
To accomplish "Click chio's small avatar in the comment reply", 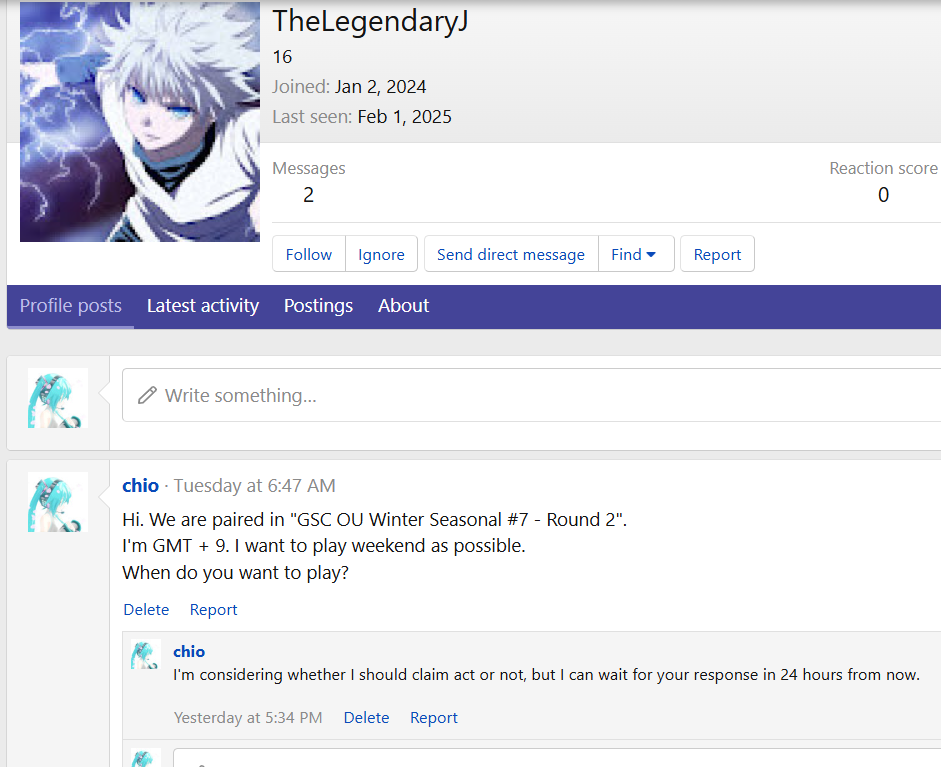I will [x=146, y=655].
